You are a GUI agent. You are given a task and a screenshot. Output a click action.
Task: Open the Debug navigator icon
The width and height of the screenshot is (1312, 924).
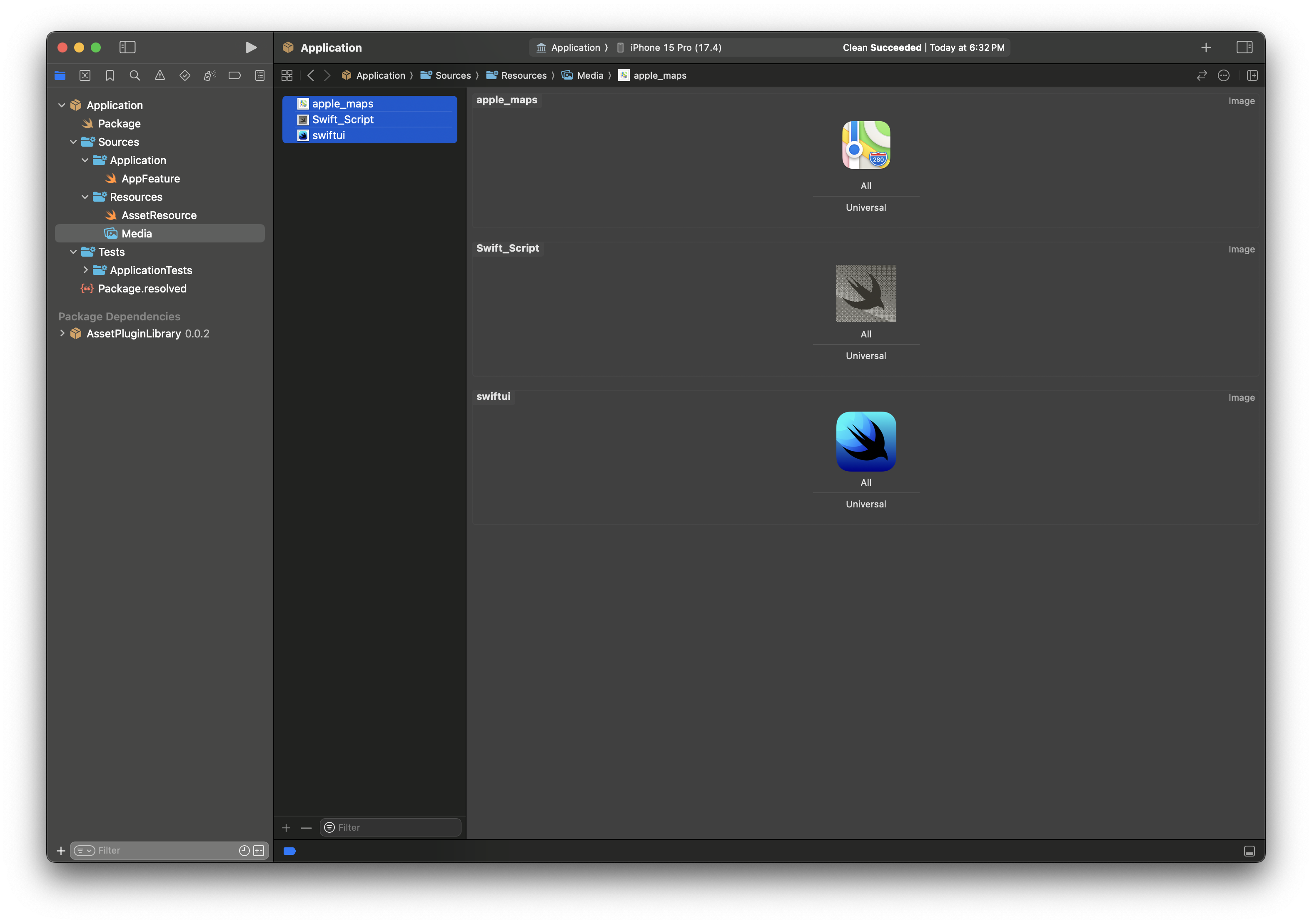210,75
